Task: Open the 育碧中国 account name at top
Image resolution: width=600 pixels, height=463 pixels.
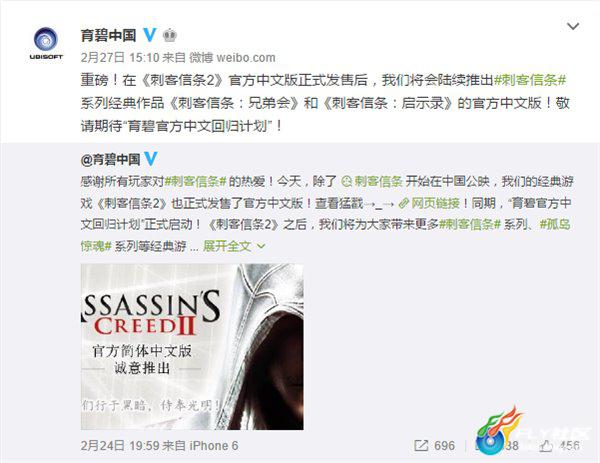Action: [x=109, y=35]
